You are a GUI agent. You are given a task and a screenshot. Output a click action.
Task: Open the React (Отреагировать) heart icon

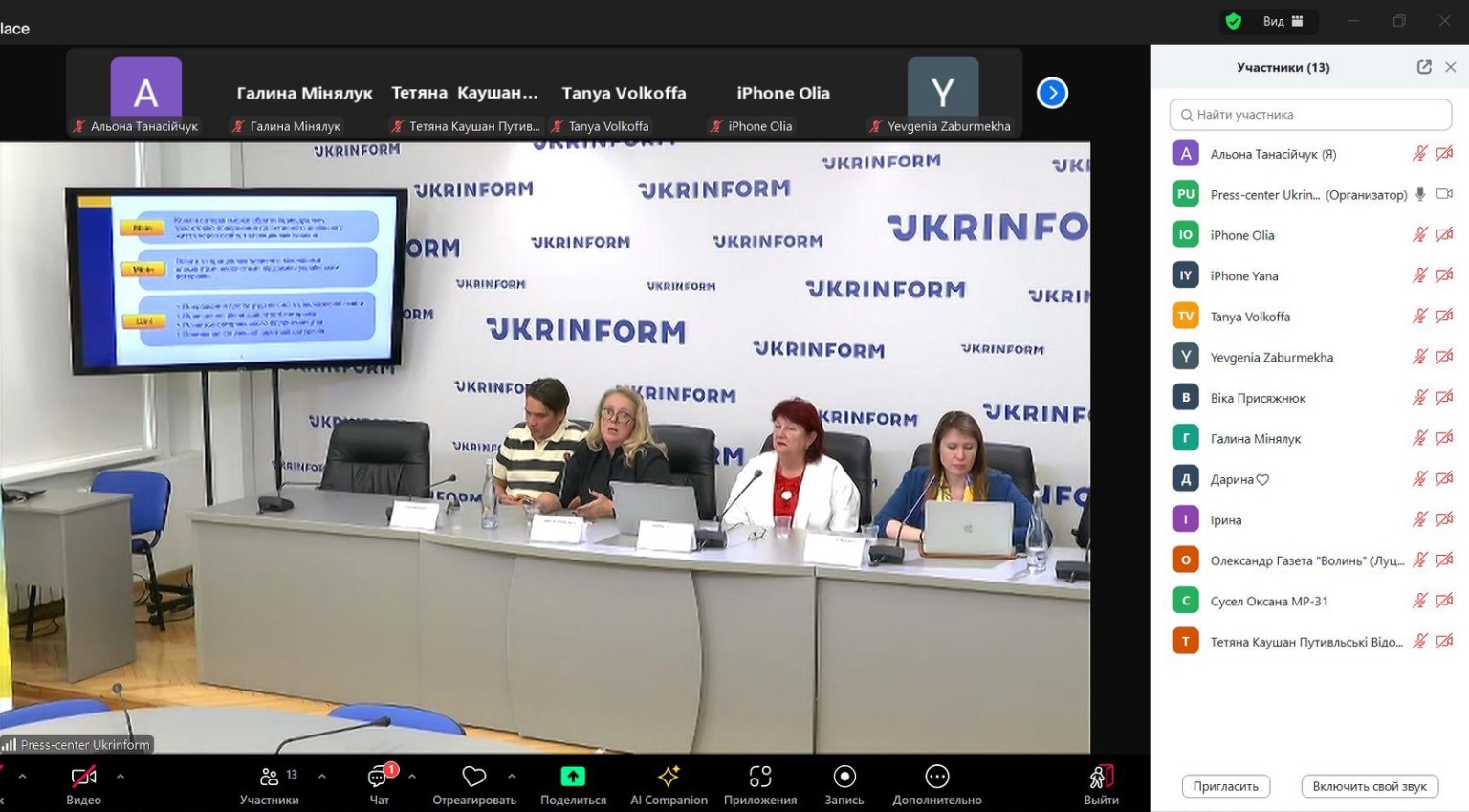tap(473, 777)
